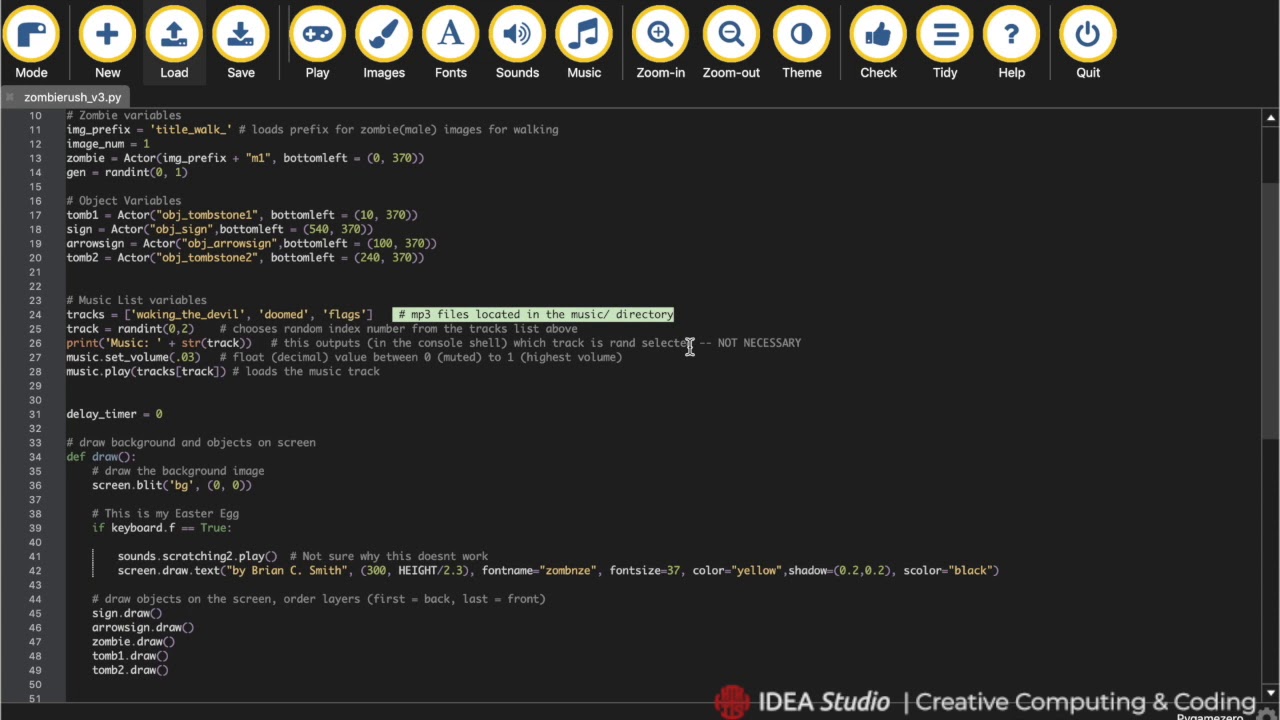Click the '# Object Variables' comment
Viewport: 1280px width, 720px height.
[124, 200]
